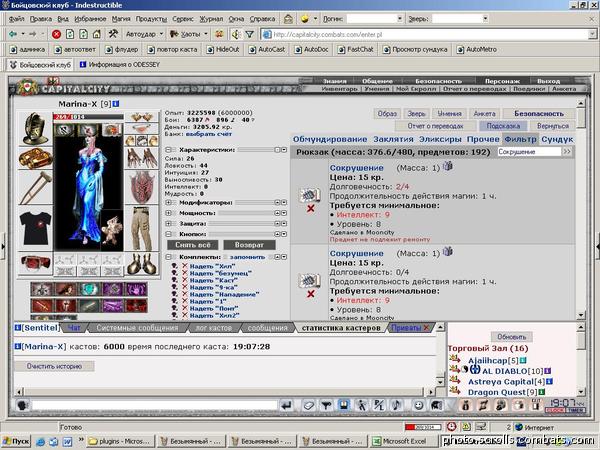600x450 pixels.
Task: Click the funnel filter toolbar icon
Action: click(x=249, y=34)
